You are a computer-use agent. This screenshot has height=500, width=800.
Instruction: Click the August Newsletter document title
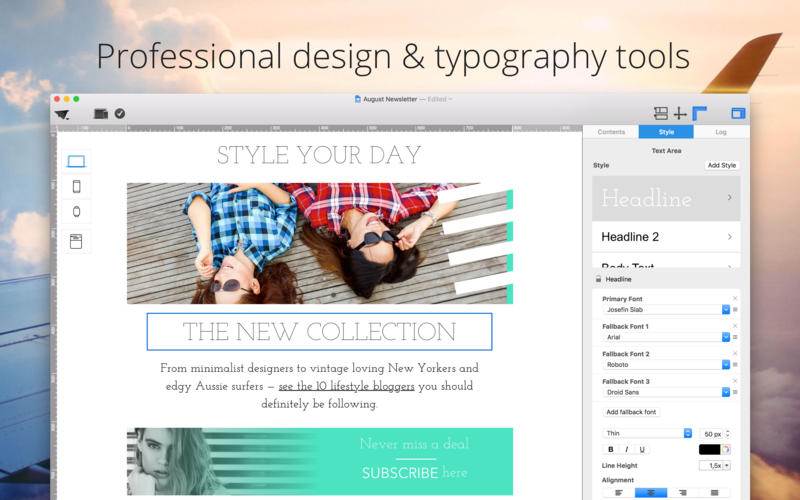pyautogui.click(x=390, y=99)
